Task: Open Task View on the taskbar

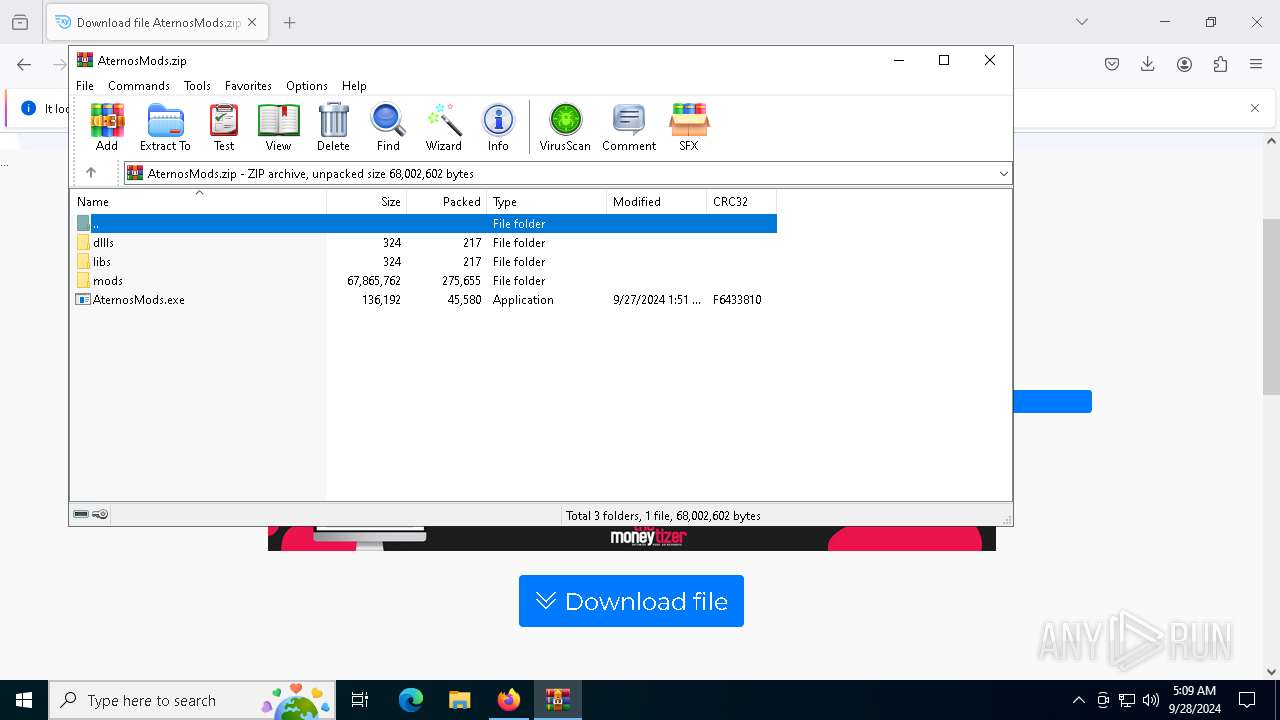Action: (360, 700)
